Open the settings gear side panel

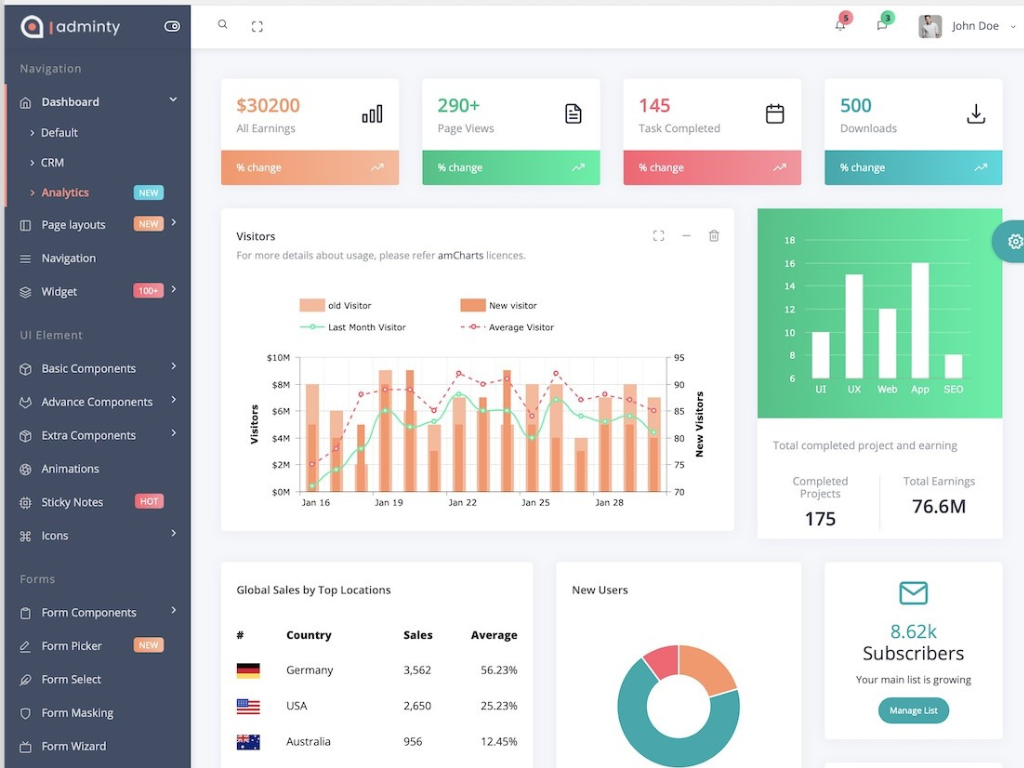tap(1014, 241)
